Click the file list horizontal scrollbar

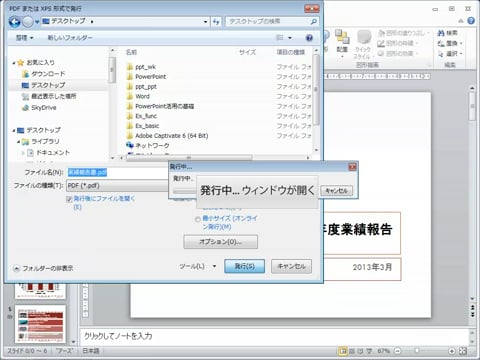(189, 158)
